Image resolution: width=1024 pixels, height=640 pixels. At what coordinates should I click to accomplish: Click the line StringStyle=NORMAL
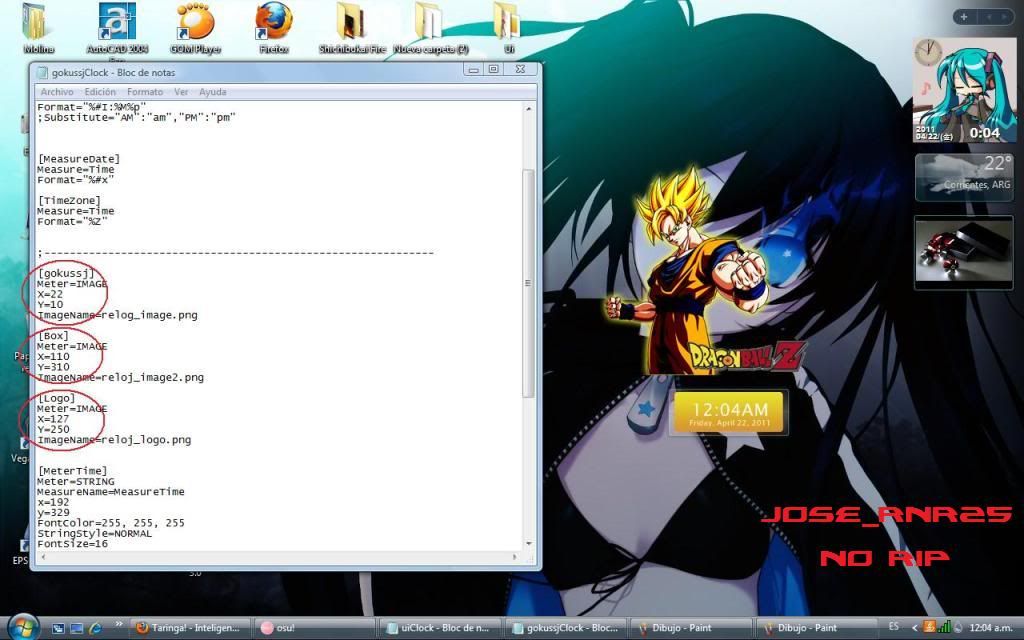(x=95, y=534)
